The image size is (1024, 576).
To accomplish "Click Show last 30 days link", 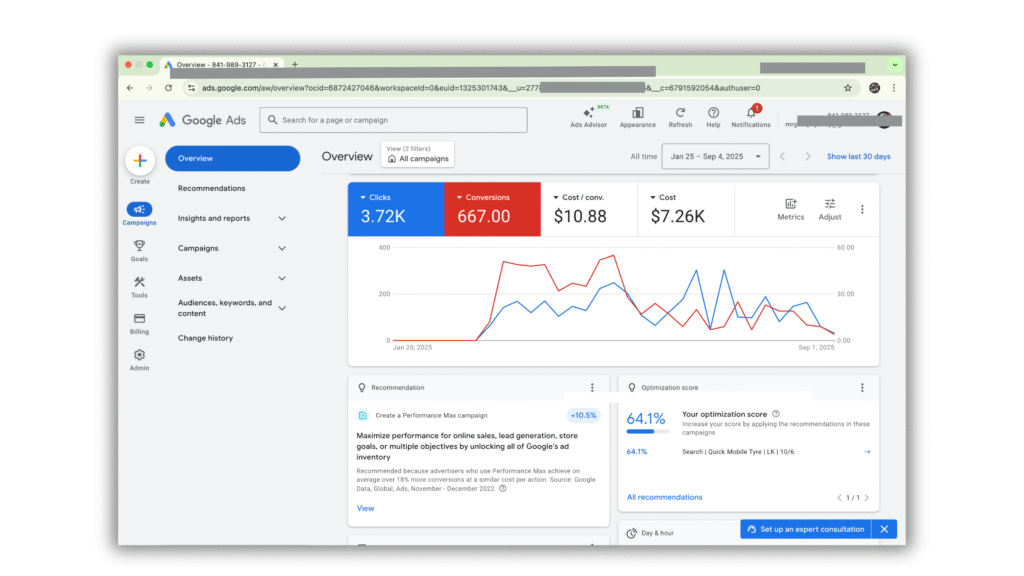I will point(858,157).
